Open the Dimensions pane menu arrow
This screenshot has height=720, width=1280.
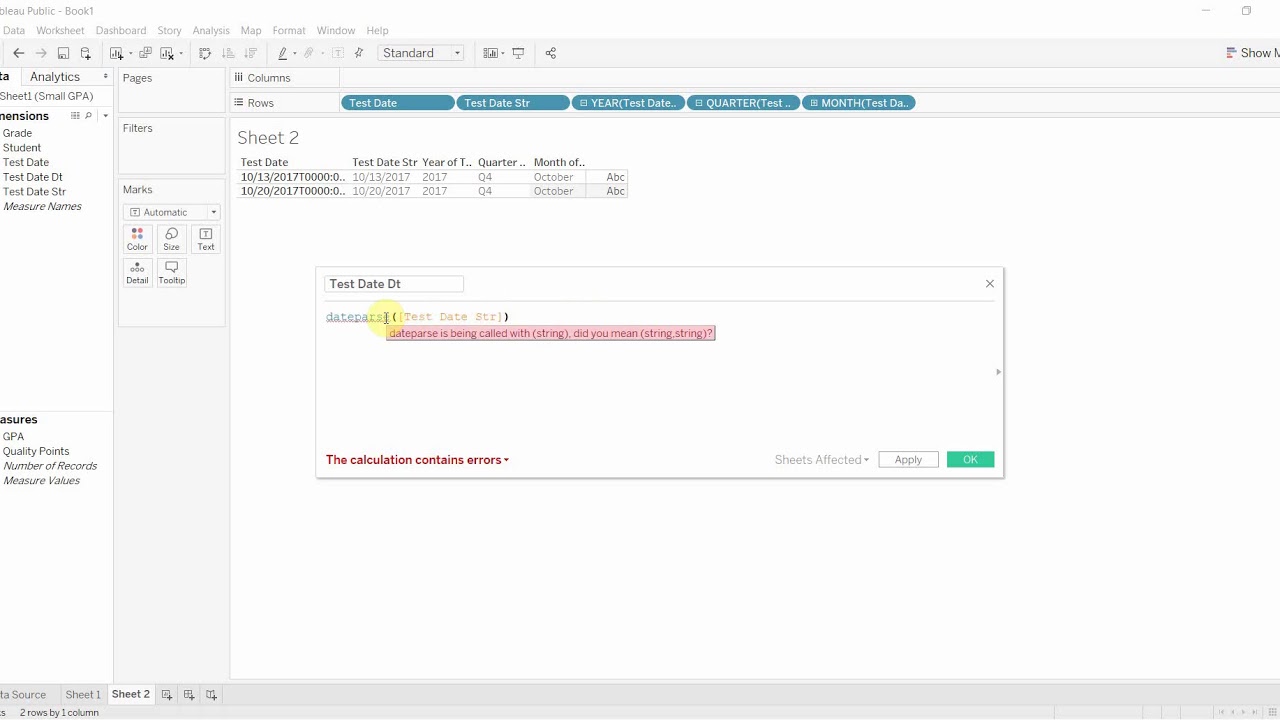point(106,116)
